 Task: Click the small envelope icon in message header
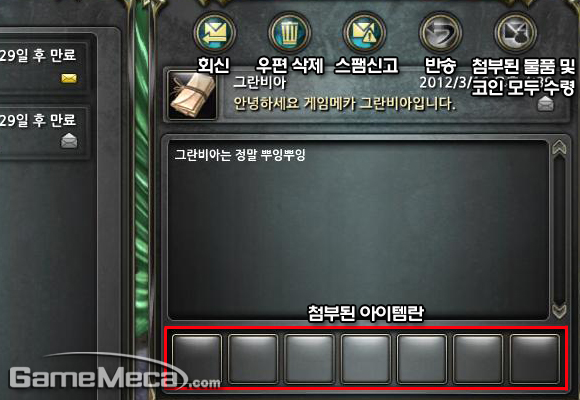tap(545, 104)
